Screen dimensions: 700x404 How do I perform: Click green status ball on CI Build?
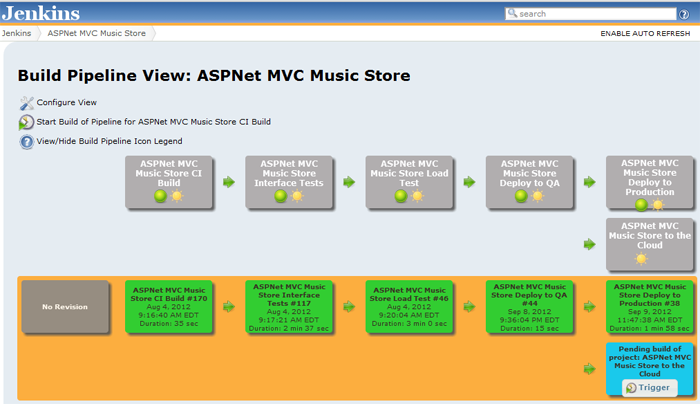point(160,196)
